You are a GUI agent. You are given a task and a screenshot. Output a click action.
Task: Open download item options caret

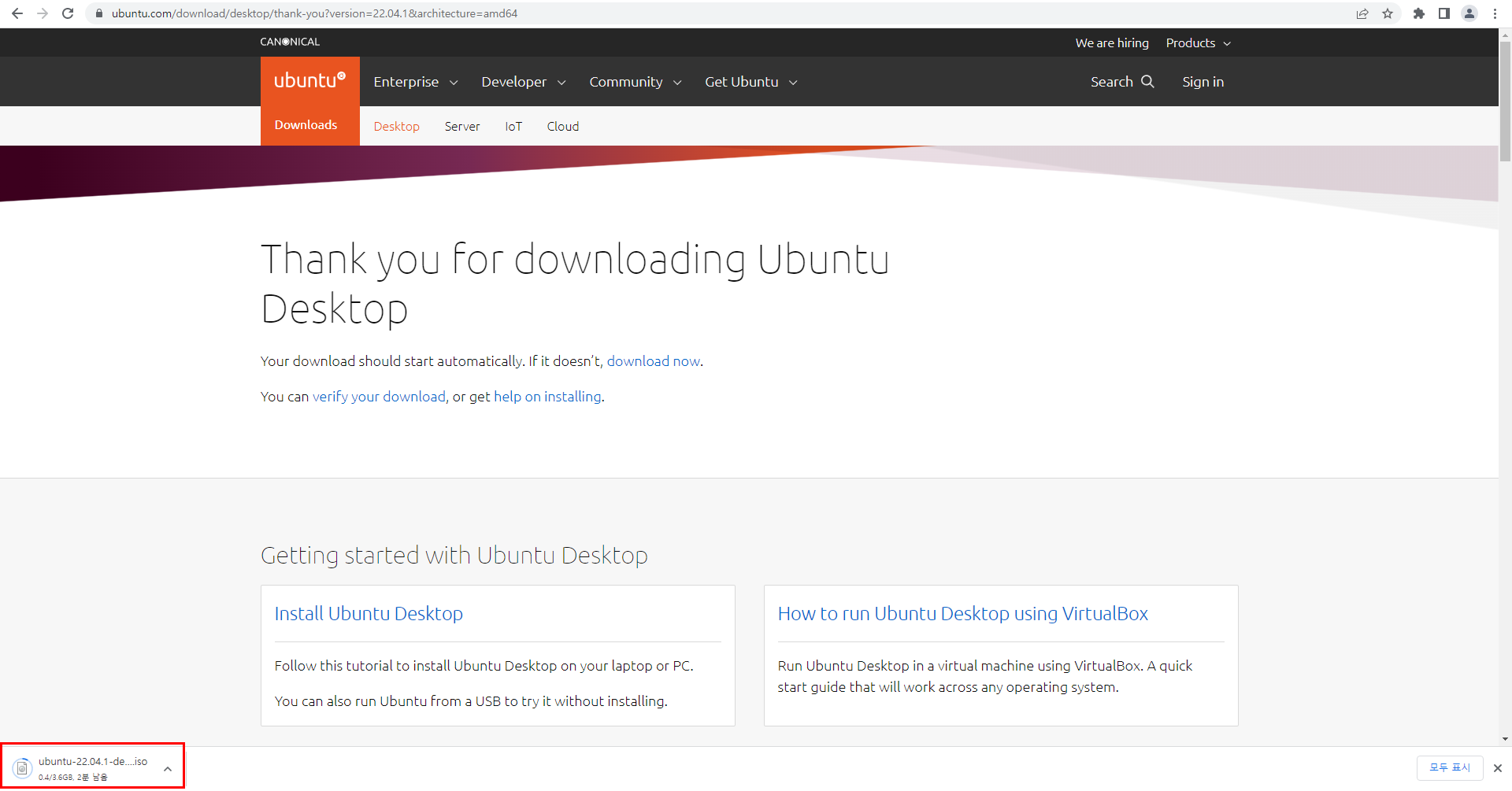(168, 769)
